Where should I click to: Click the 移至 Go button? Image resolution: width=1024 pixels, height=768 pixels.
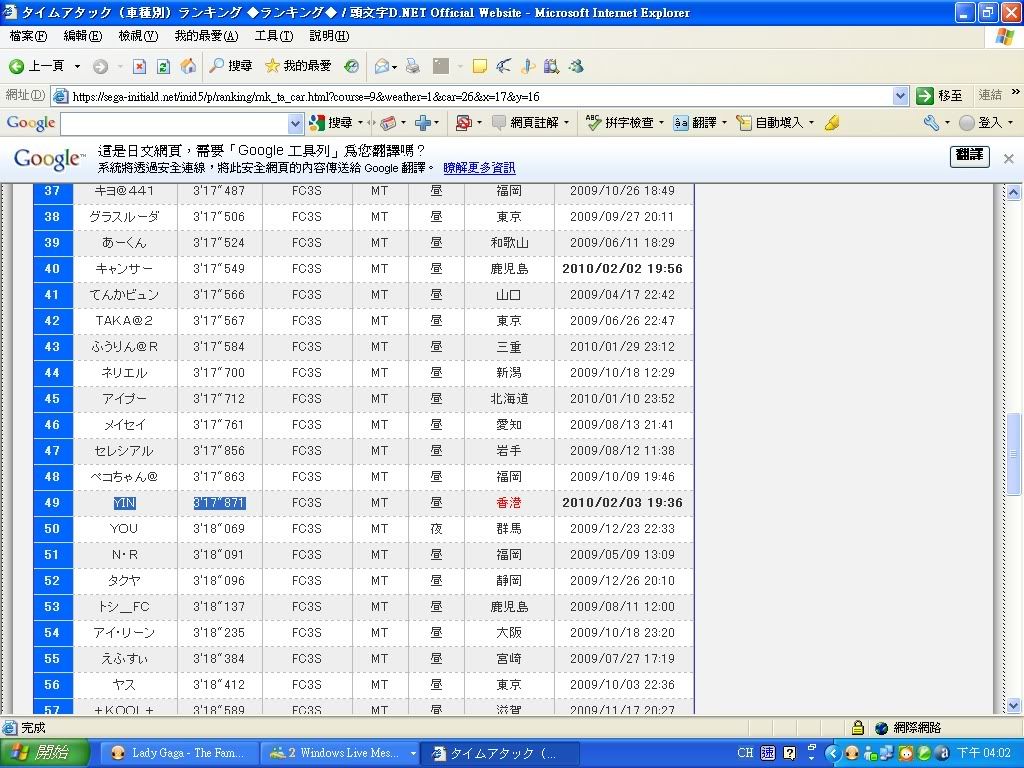pos(940,96)
